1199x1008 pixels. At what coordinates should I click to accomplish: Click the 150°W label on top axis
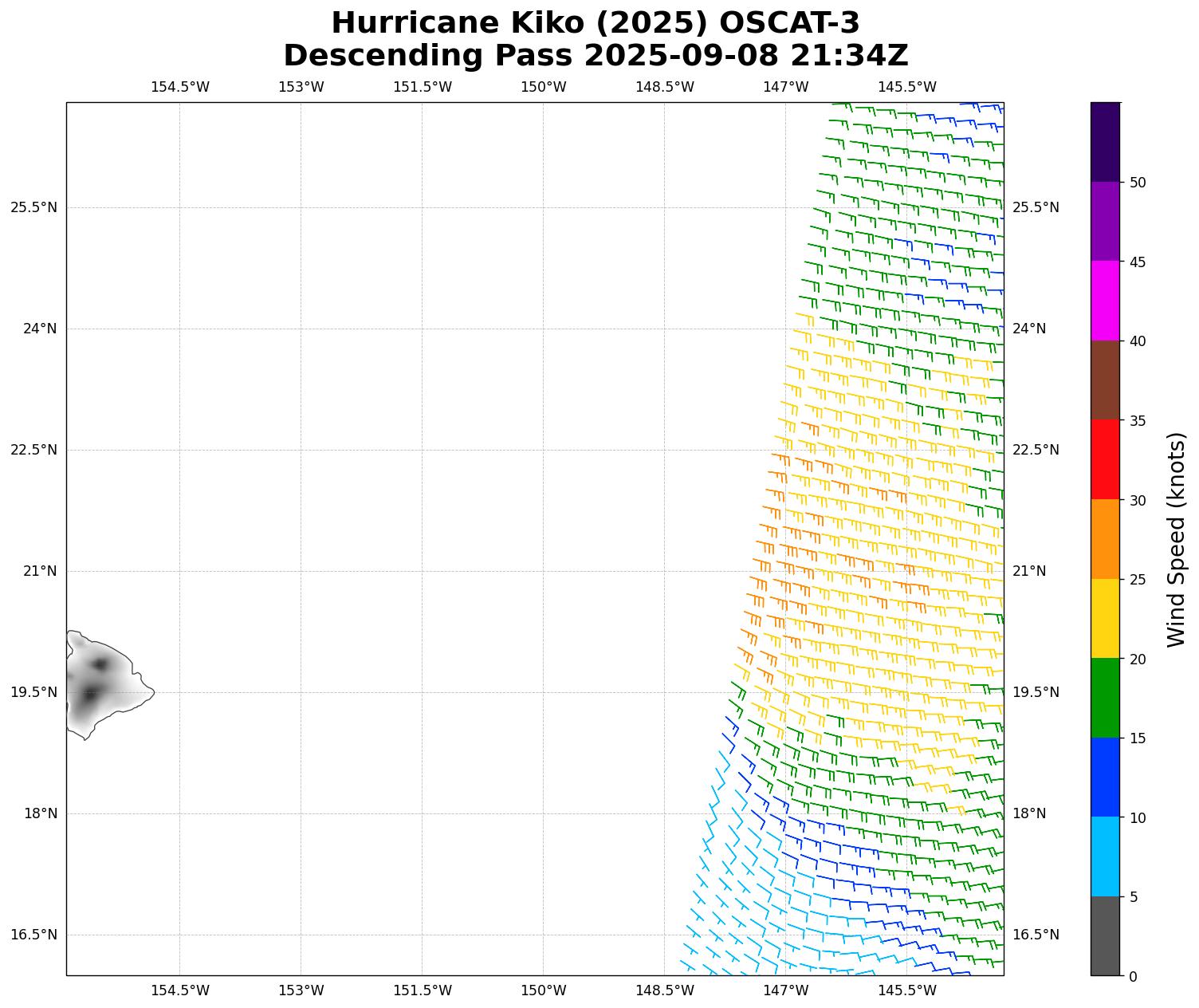(543, 87)
